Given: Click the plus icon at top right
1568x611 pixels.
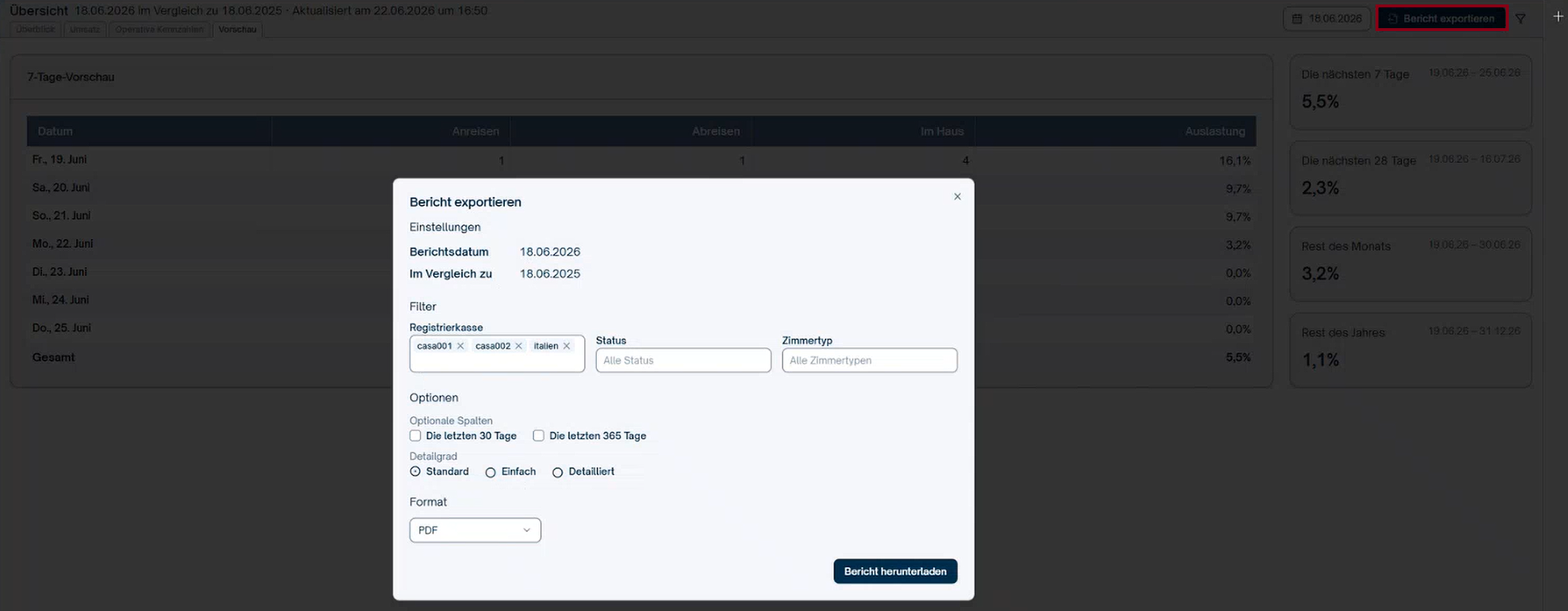Looking at the screenshot, I should point(1558,16).
